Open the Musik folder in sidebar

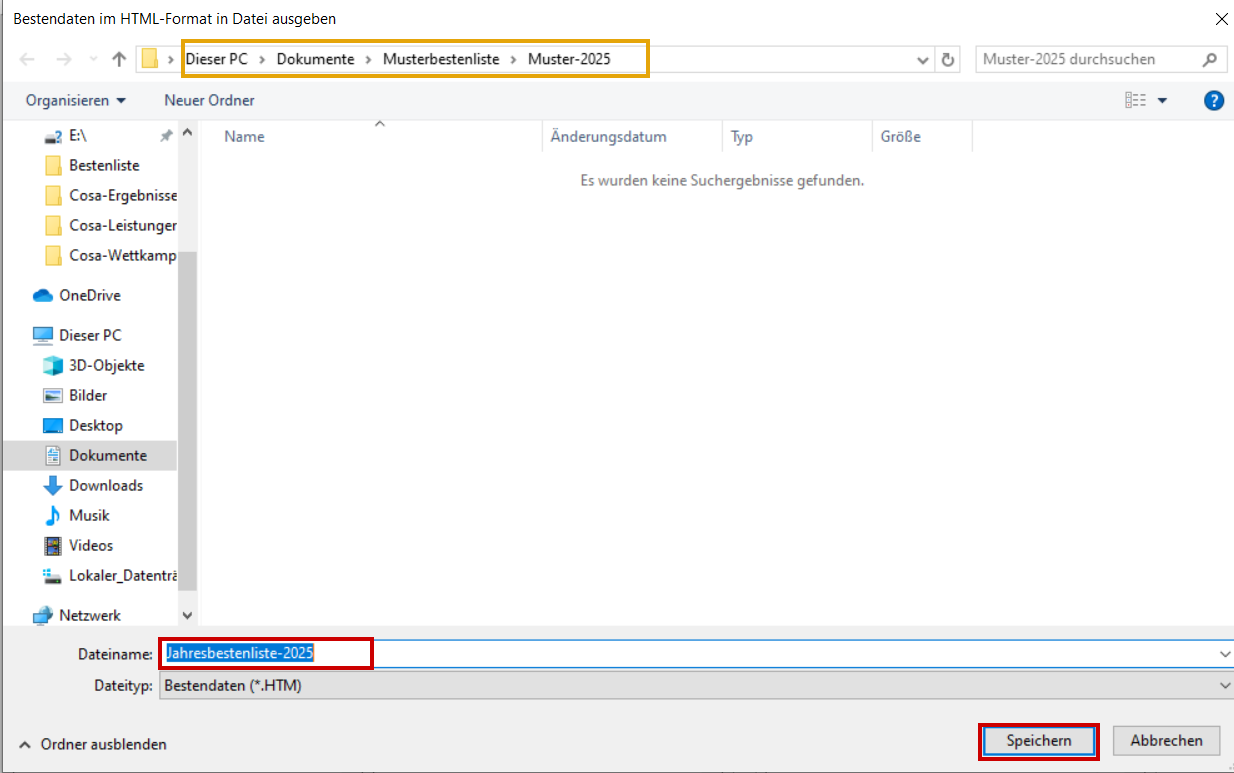89,515
